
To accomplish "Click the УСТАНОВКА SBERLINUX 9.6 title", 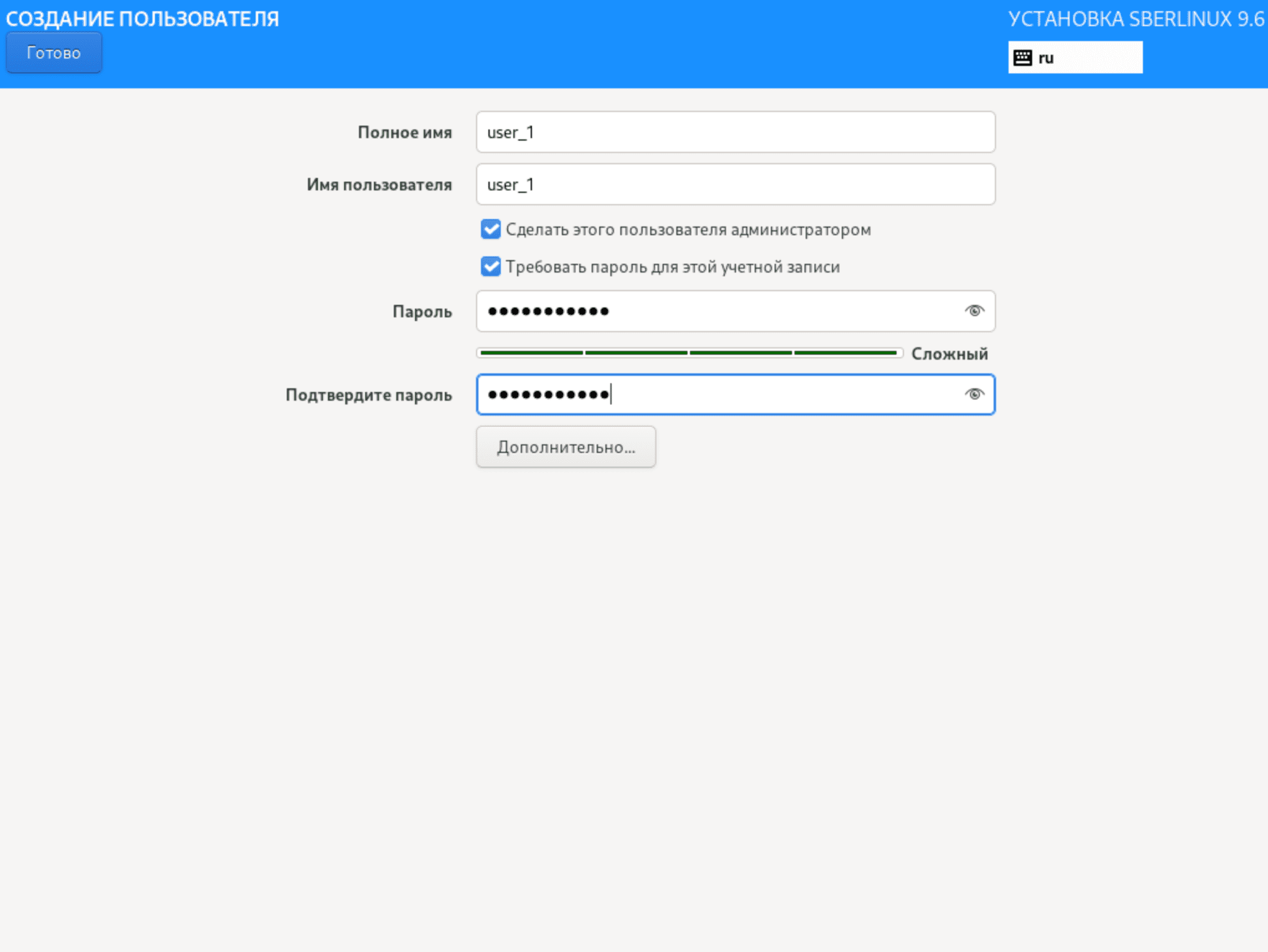I will point(1136,19).
